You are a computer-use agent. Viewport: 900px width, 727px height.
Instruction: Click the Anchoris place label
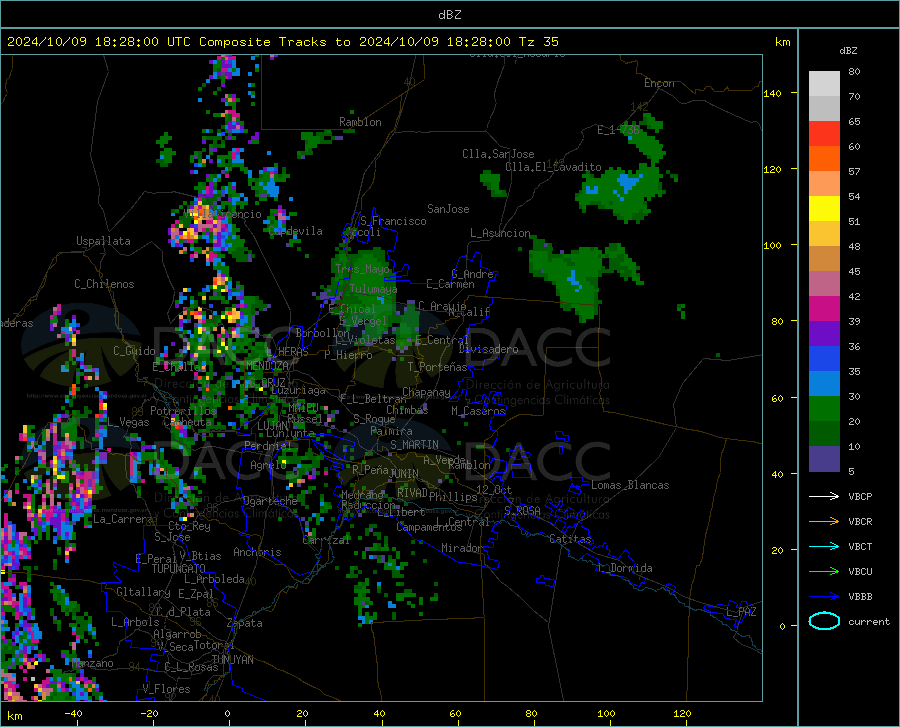257,552
